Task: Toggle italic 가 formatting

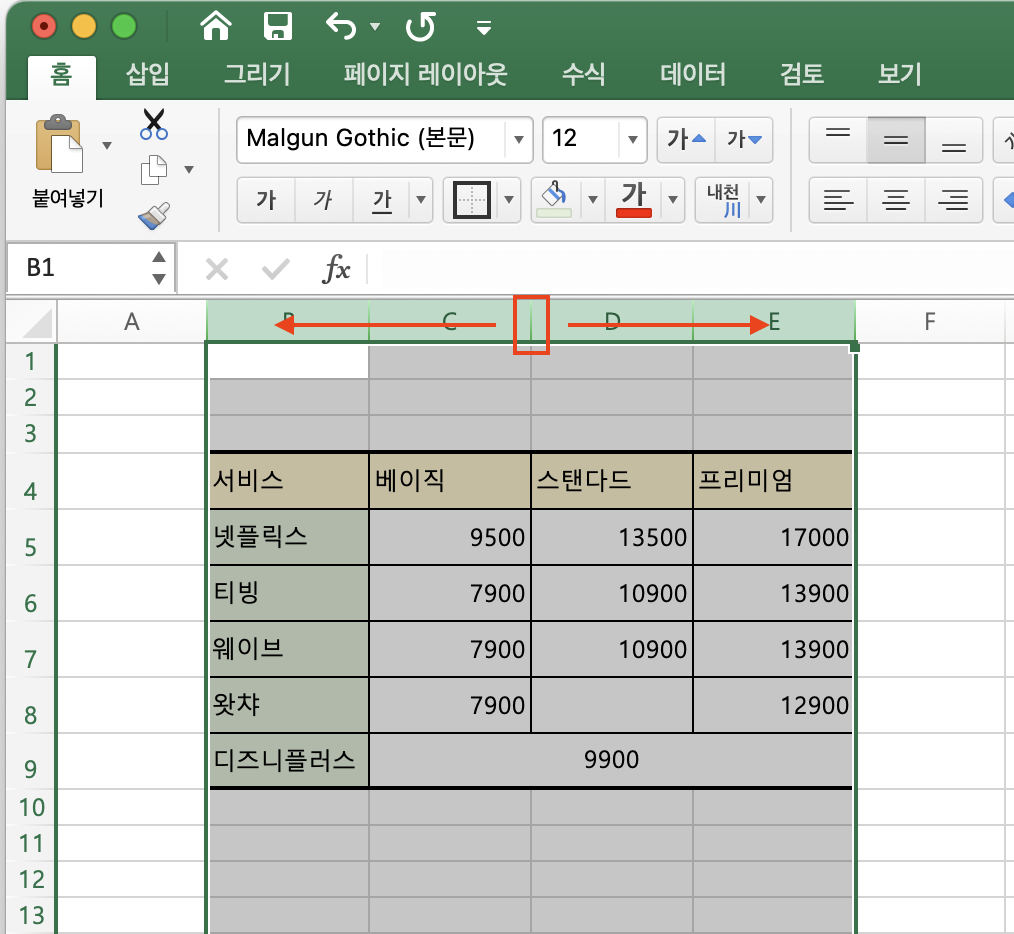Action: 323,200
